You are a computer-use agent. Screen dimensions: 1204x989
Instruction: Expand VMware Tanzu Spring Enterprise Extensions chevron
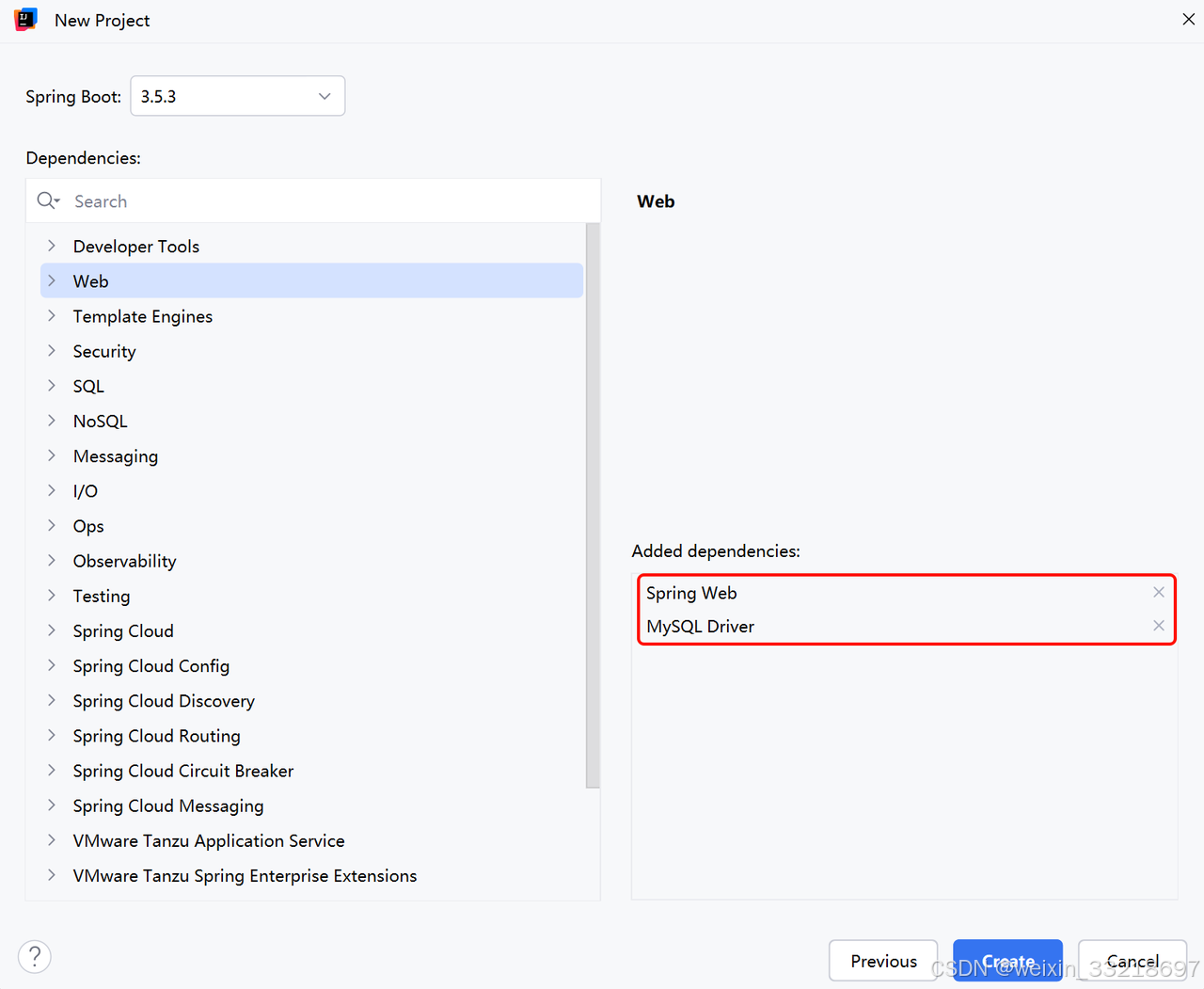tap(52, 875)
